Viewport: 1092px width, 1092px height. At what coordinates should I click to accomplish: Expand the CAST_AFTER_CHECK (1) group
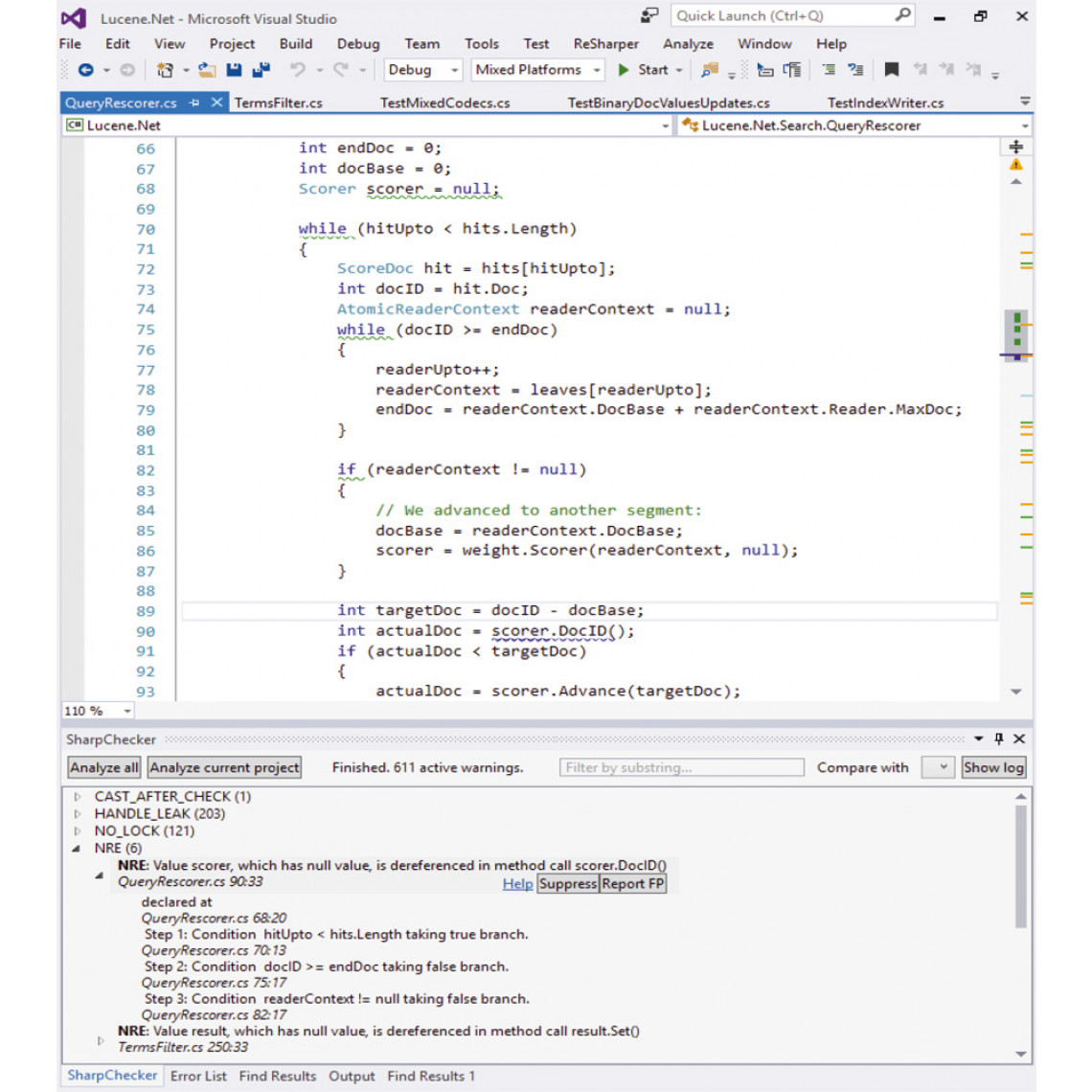(x=78, y=797)
